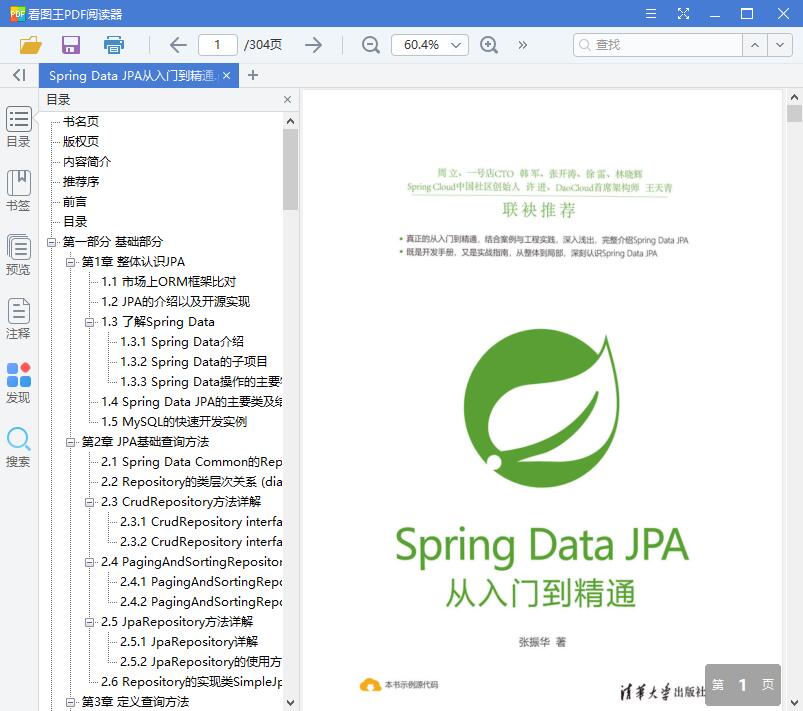Collapse the 第1章 整体认识JPA node
Viewport: 803px width, 711px height.
tap(70, 262)
